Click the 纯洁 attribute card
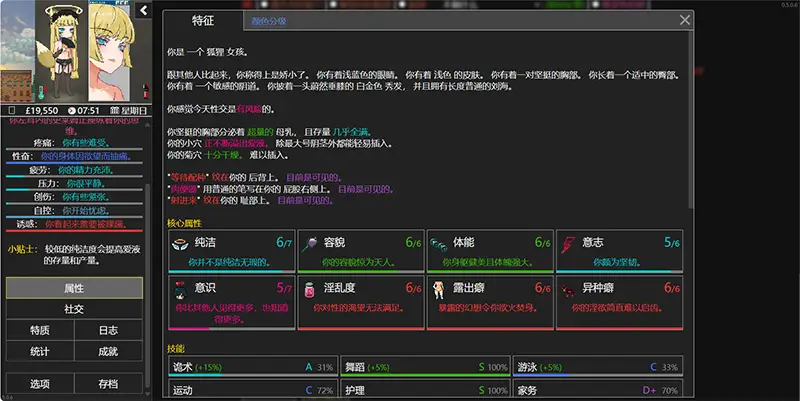Image resolution: width=800 pixels, height=401 pixels. point(232,252)
